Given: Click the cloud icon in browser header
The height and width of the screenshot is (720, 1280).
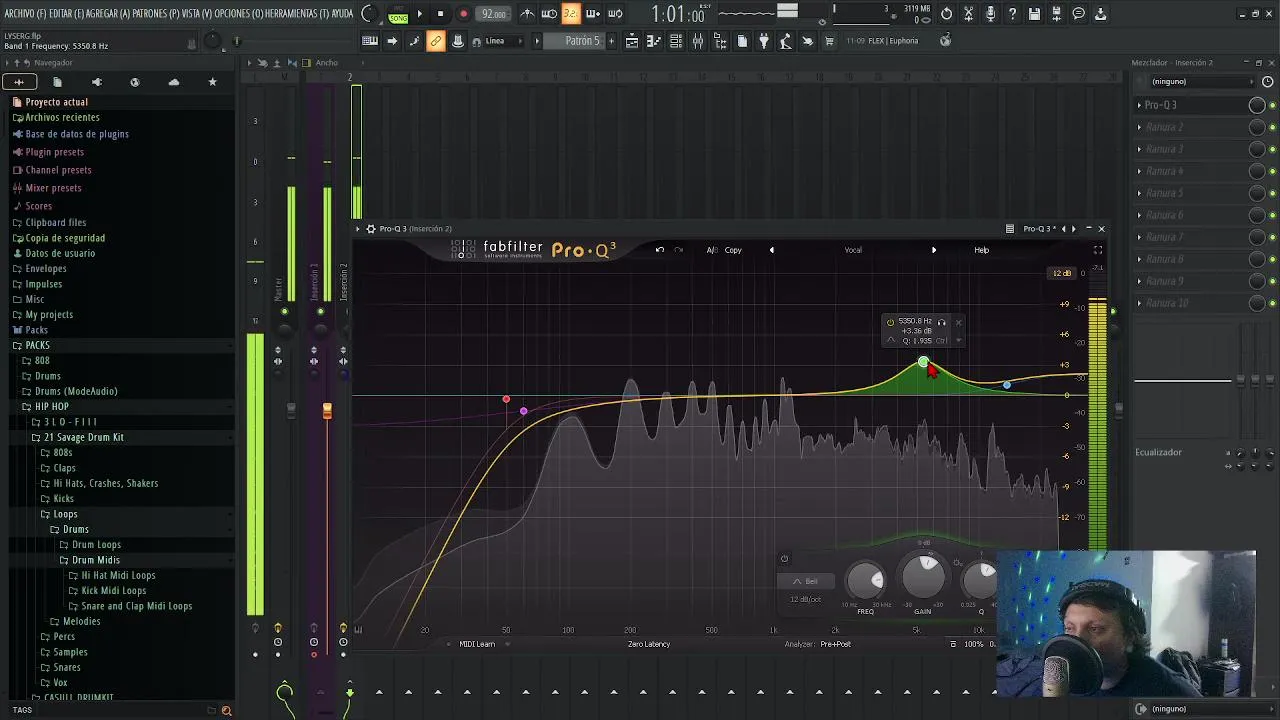Looking at the screenshot, I should 174,82.
